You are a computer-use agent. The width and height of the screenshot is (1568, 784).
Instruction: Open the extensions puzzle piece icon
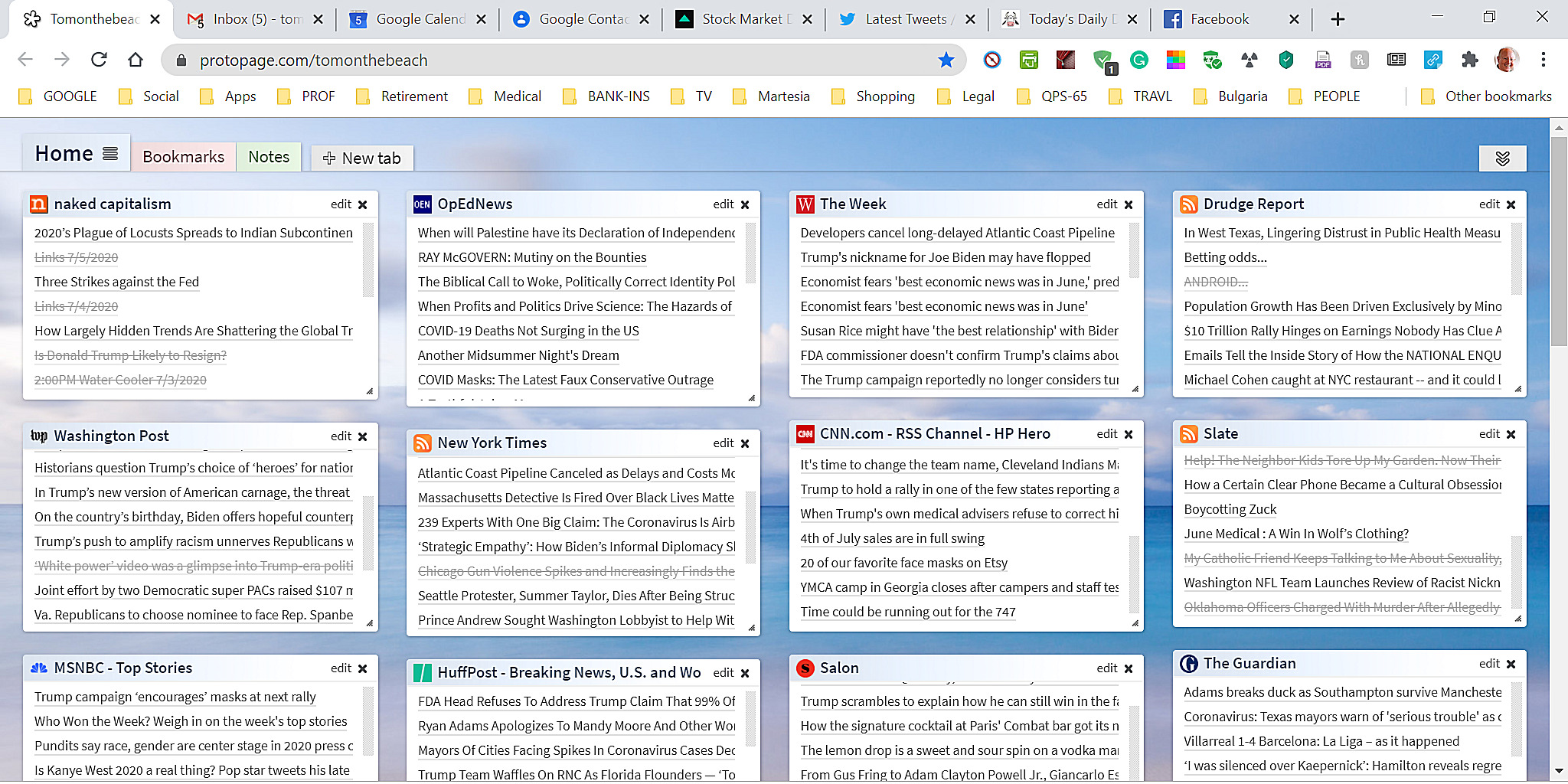pos(1469,60)
